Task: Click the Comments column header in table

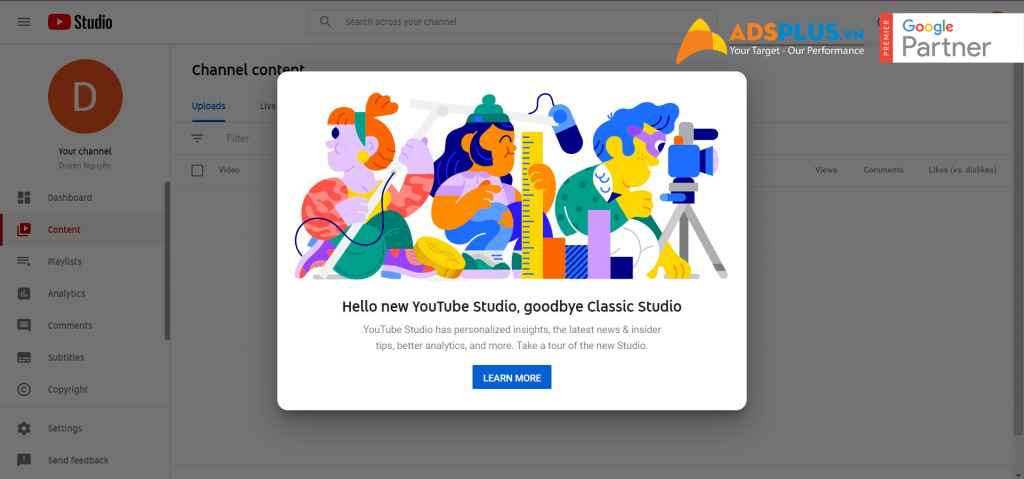Action: (883, 170)
